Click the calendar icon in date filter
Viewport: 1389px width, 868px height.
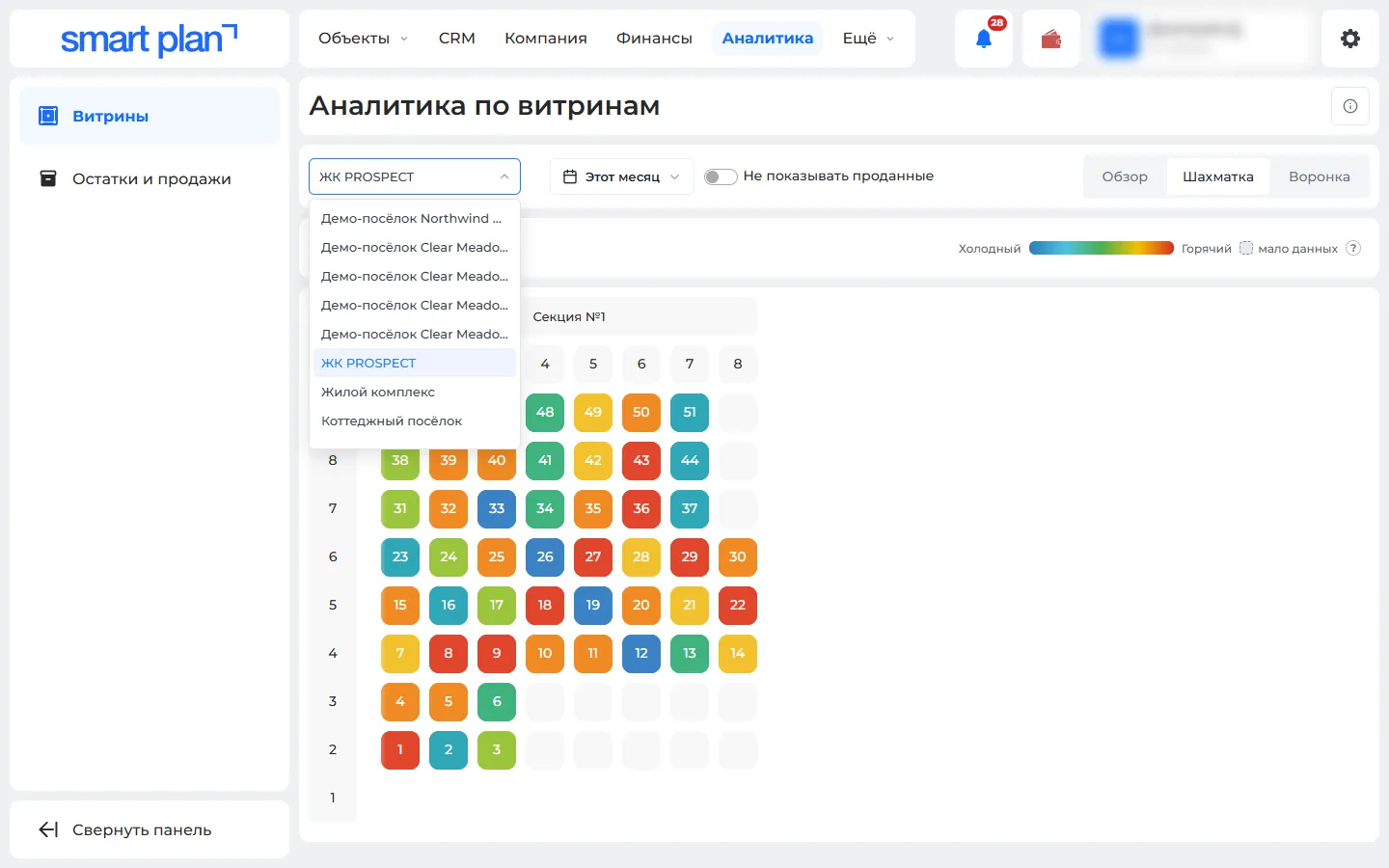570,176
